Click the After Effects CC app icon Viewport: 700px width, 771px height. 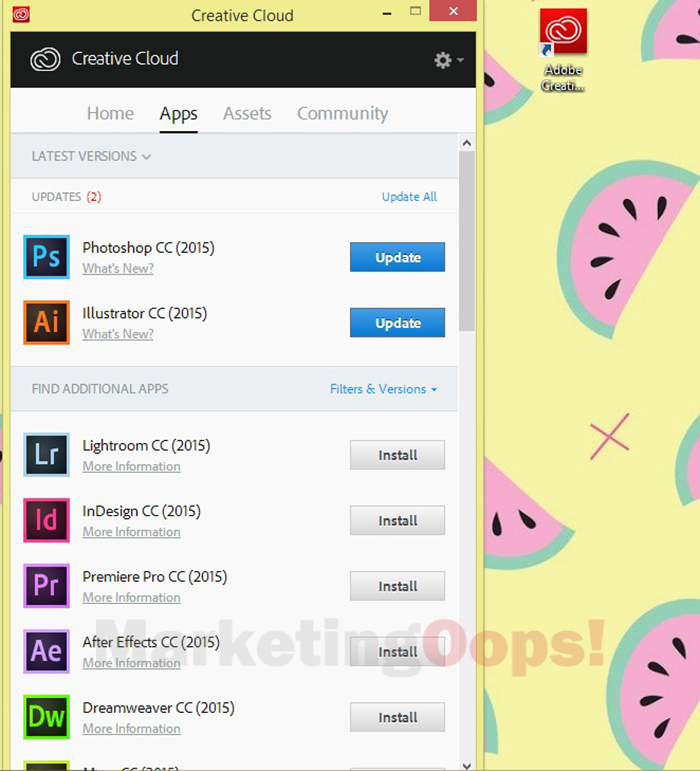click(x=46, y=652)
